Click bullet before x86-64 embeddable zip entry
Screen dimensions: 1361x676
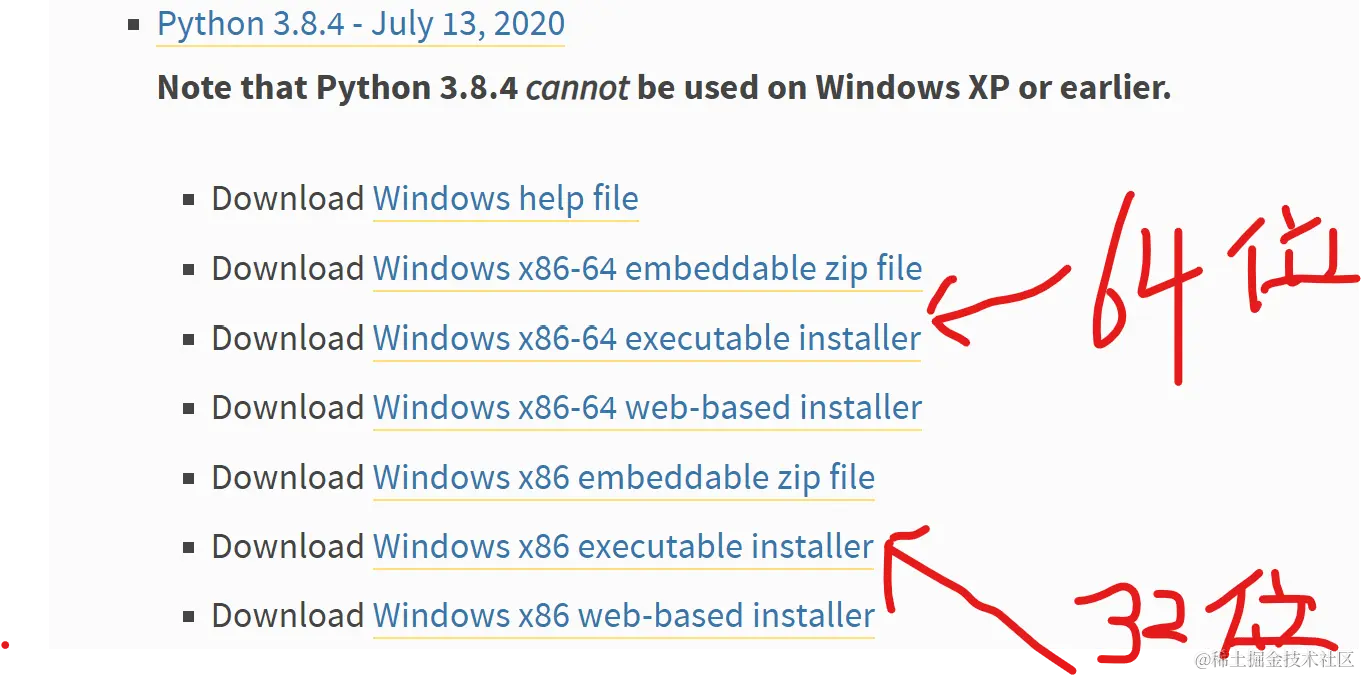pos(189,270)
